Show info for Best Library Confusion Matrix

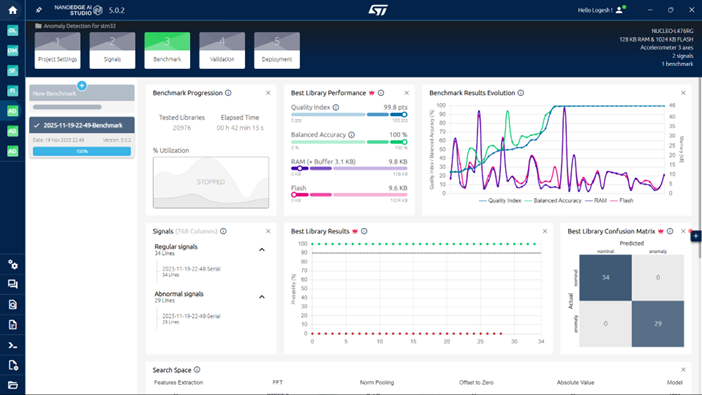pos(670,231)
